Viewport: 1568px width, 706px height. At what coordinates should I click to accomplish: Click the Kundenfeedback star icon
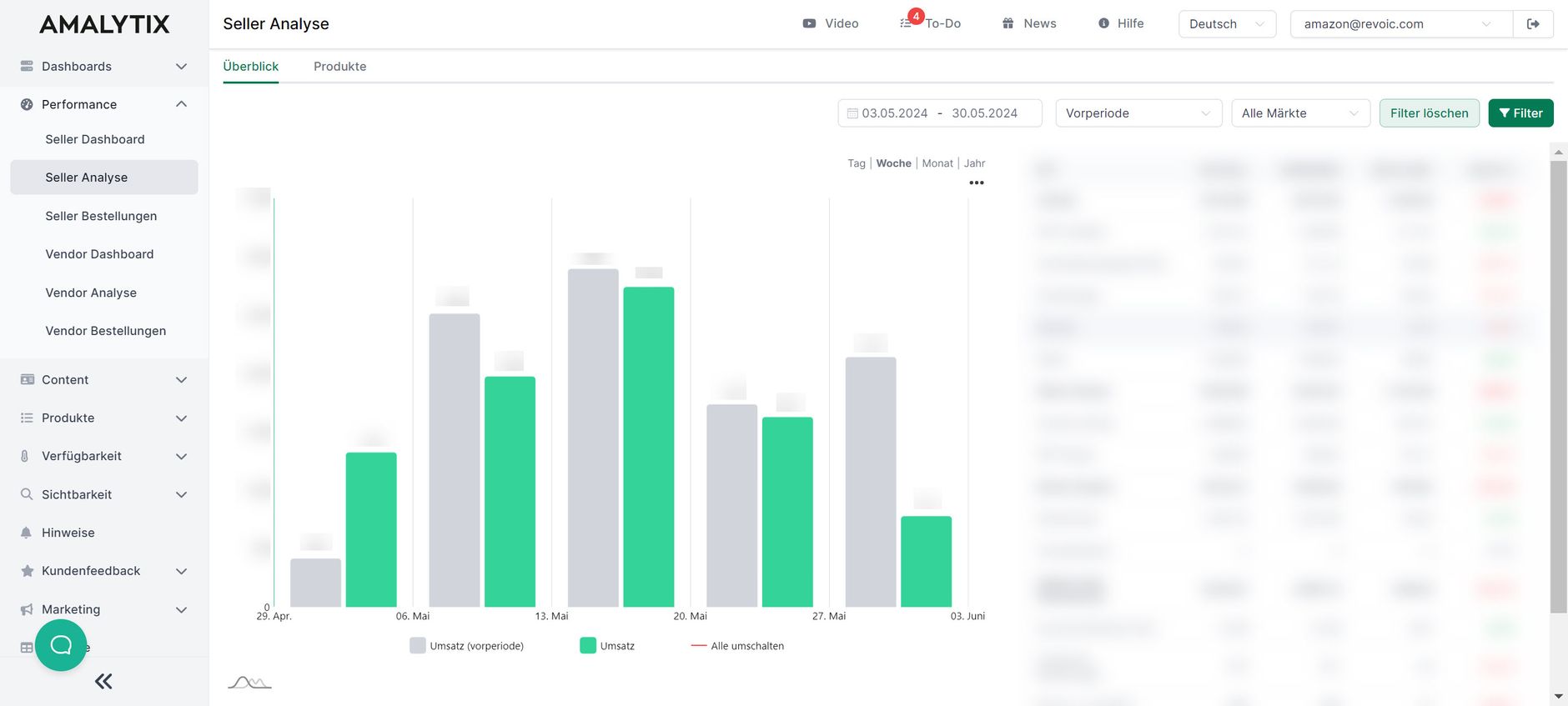27,571
